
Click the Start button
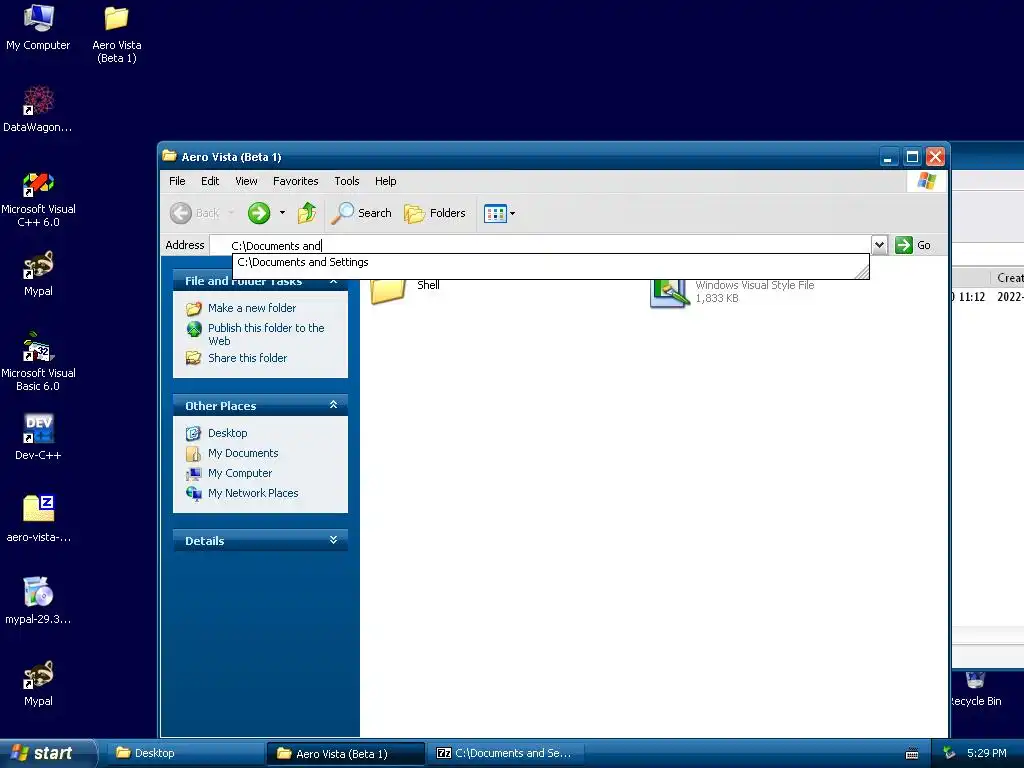47,753
